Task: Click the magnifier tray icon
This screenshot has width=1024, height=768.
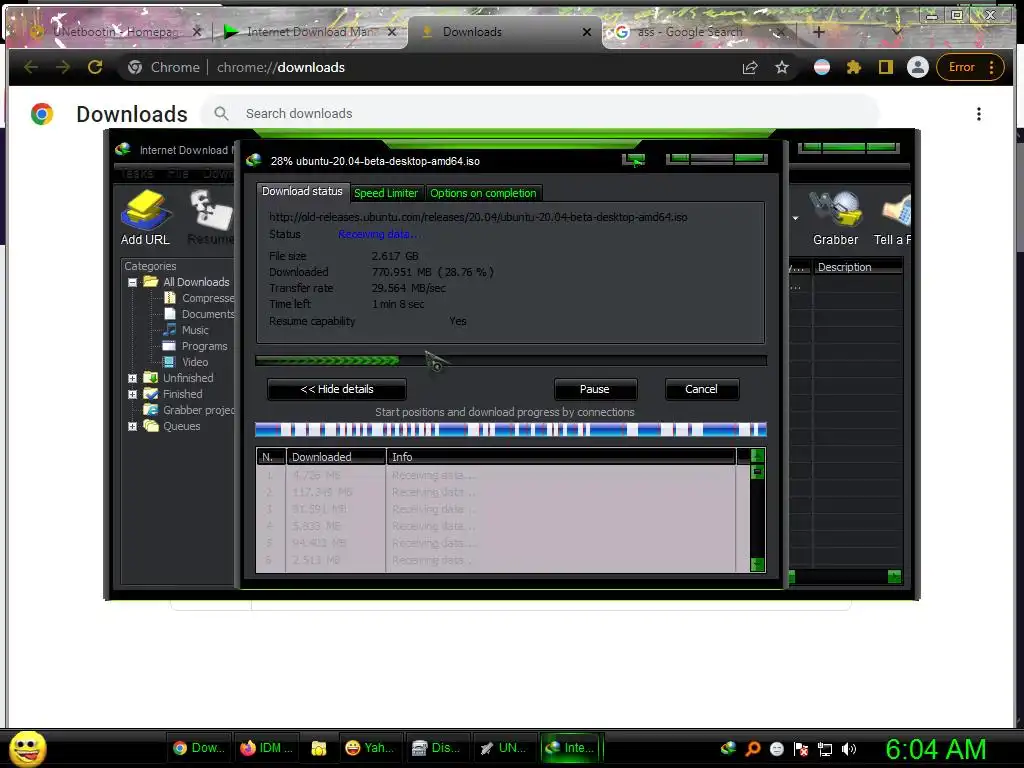Action: pyautogui.click(x=753, y=749)
